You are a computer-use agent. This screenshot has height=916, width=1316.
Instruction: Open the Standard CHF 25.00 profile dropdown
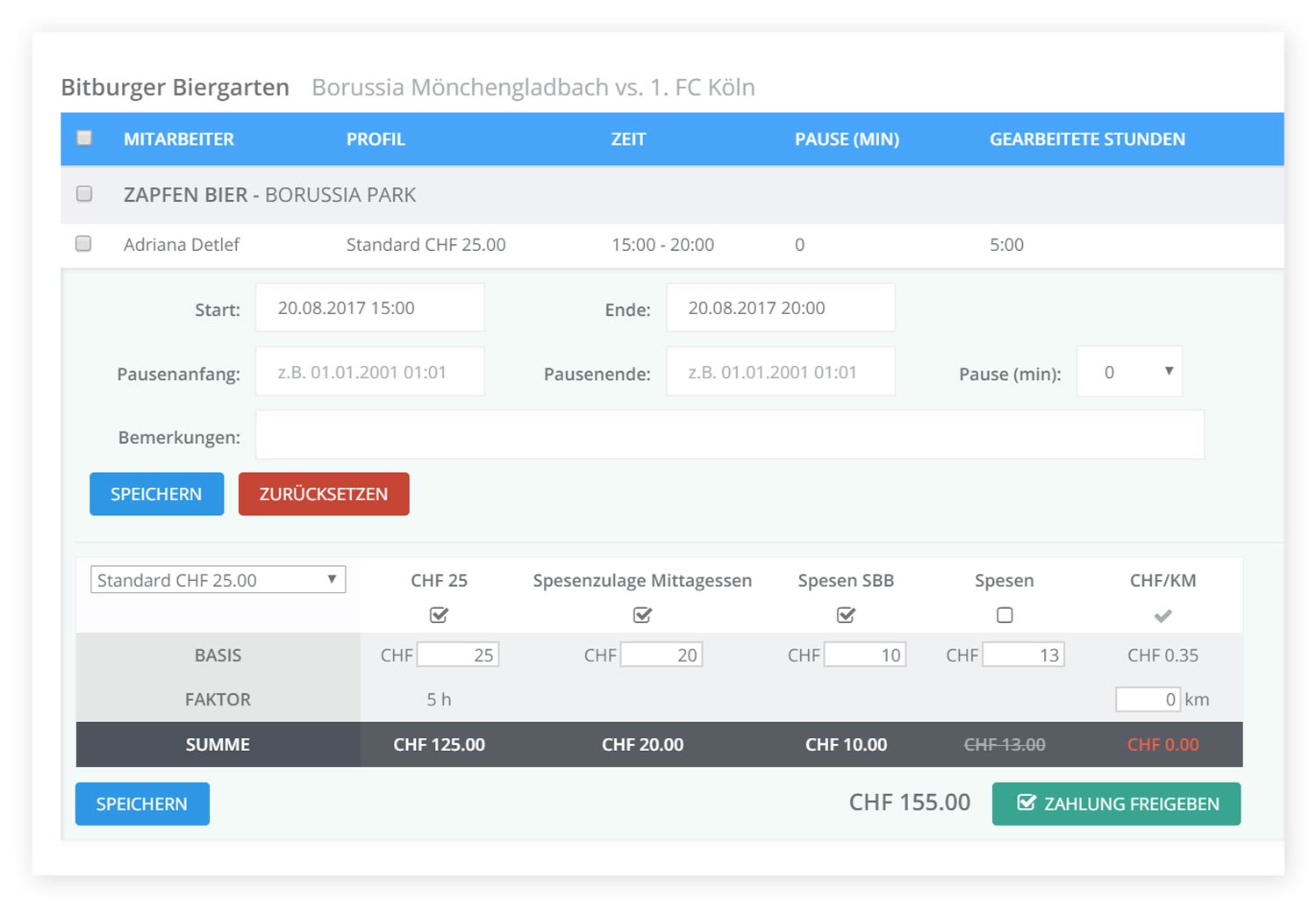click(x=218, y=580)
